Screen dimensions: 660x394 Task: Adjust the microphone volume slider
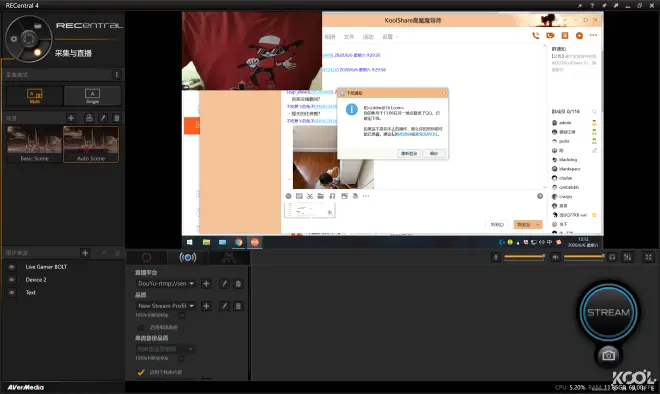click(x=524, y=256)
